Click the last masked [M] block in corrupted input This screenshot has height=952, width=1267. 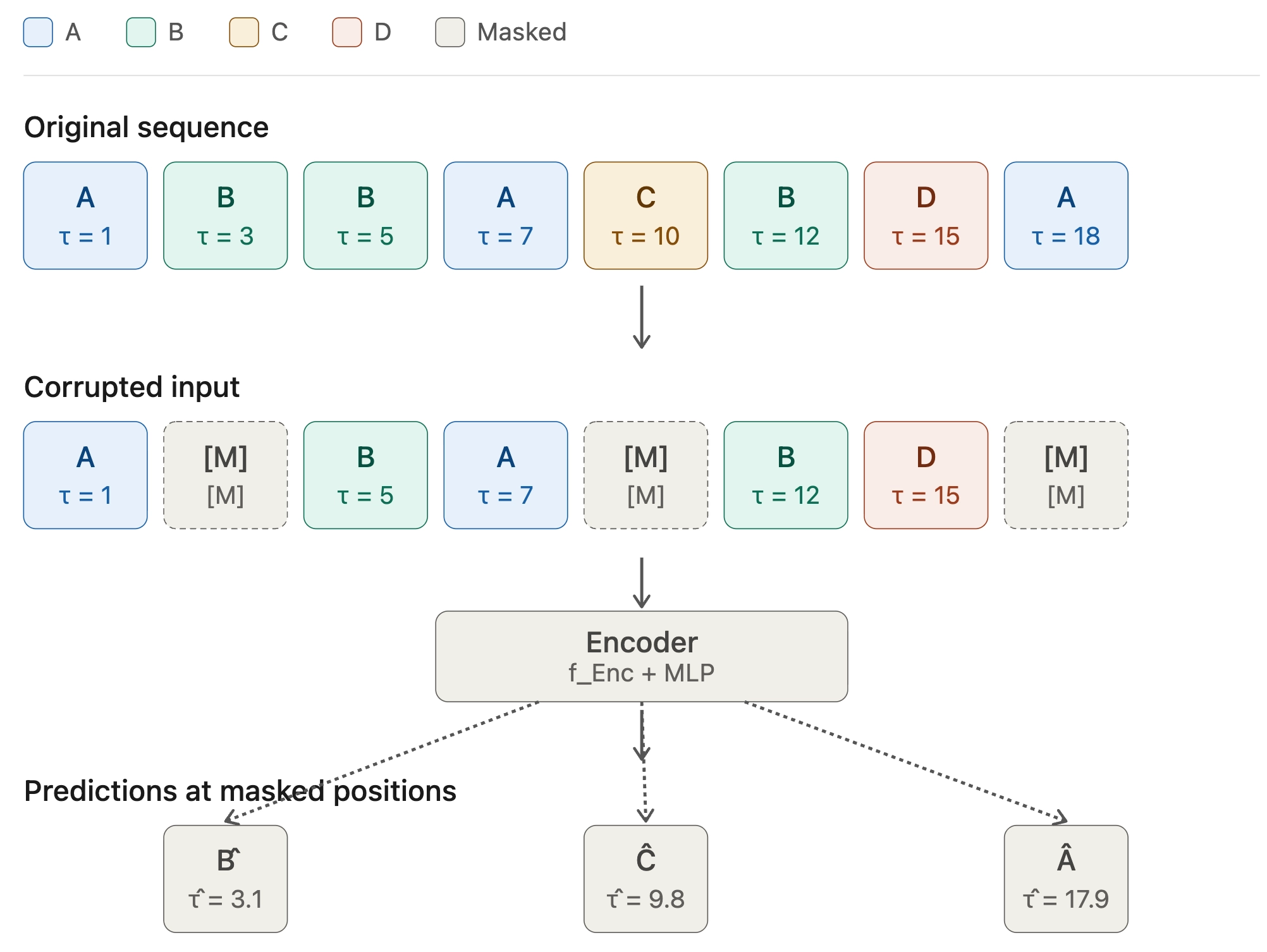(1066, 475)
